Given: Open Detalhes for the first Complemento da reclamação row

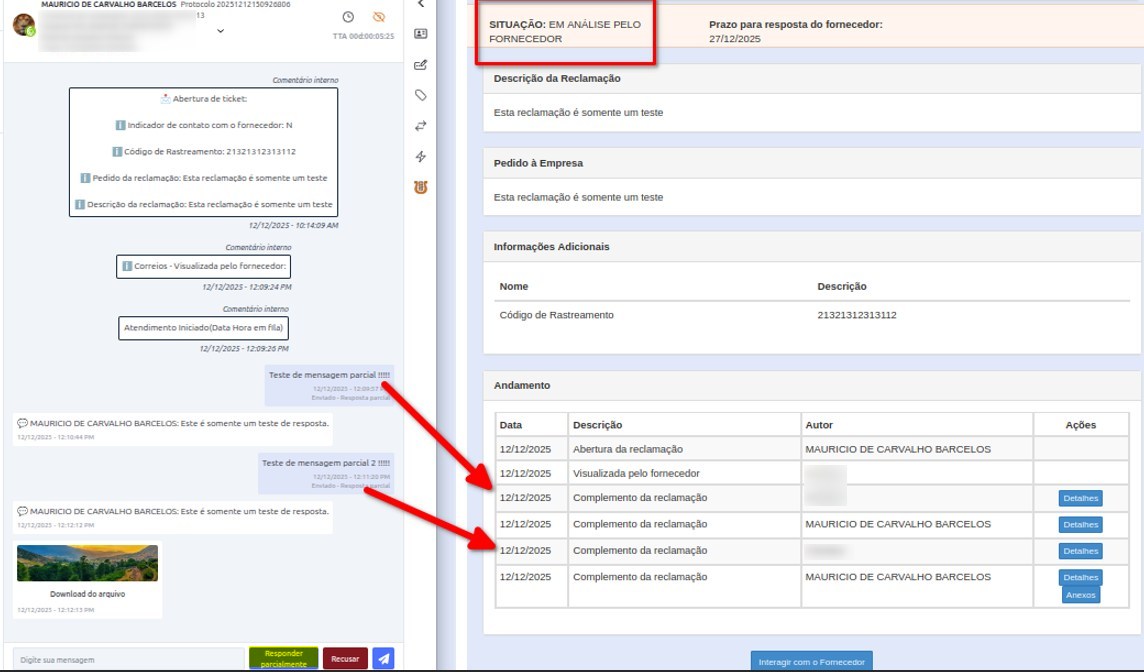Looking at the screenshot, I should click(x=1080, y=498).
